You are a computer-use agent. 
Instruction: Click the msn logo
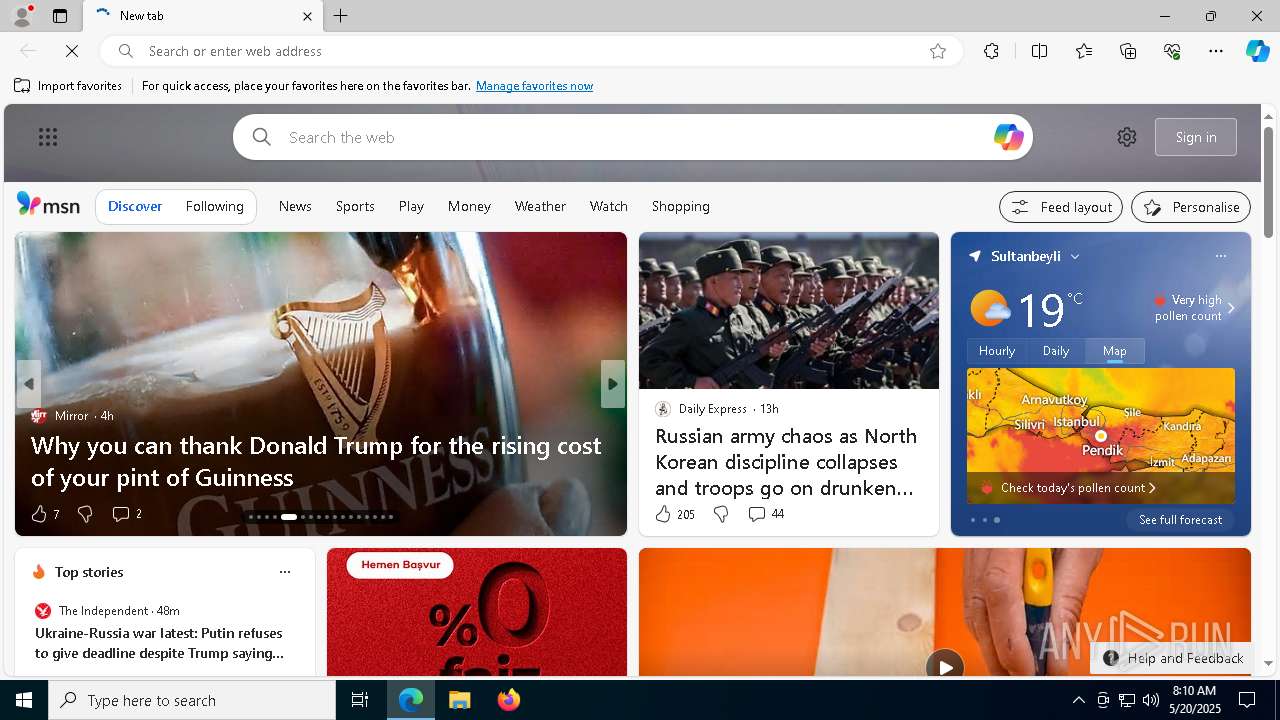click(48, 205)
